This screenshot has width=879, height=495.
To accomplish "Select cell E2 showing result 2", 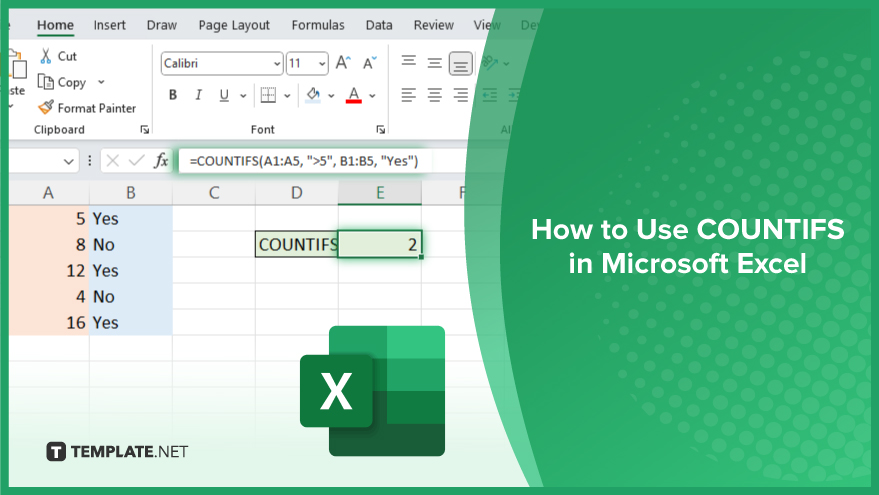I will click(380, 244).
